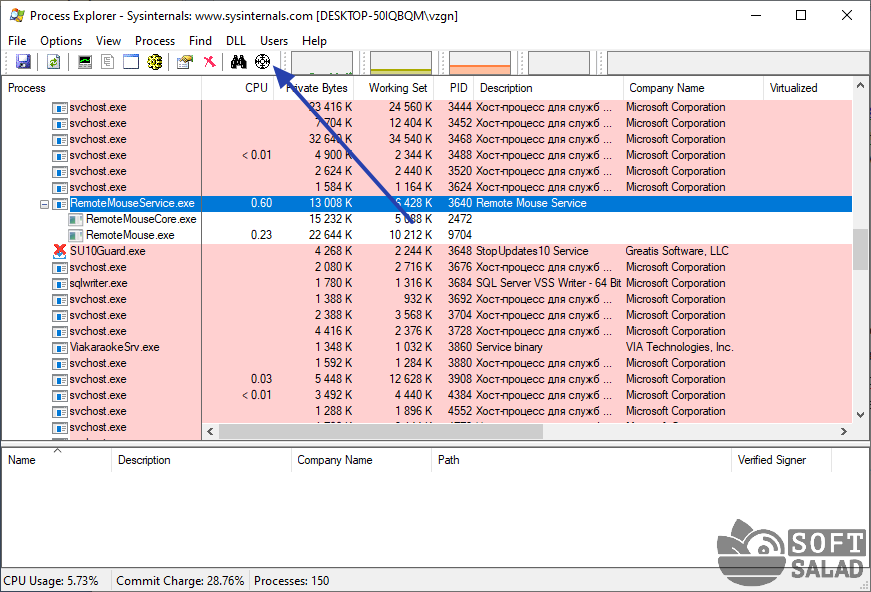Select the RemoteMouse.exe process row
Screen dimensions: 871x592
(x=427, y=235)
